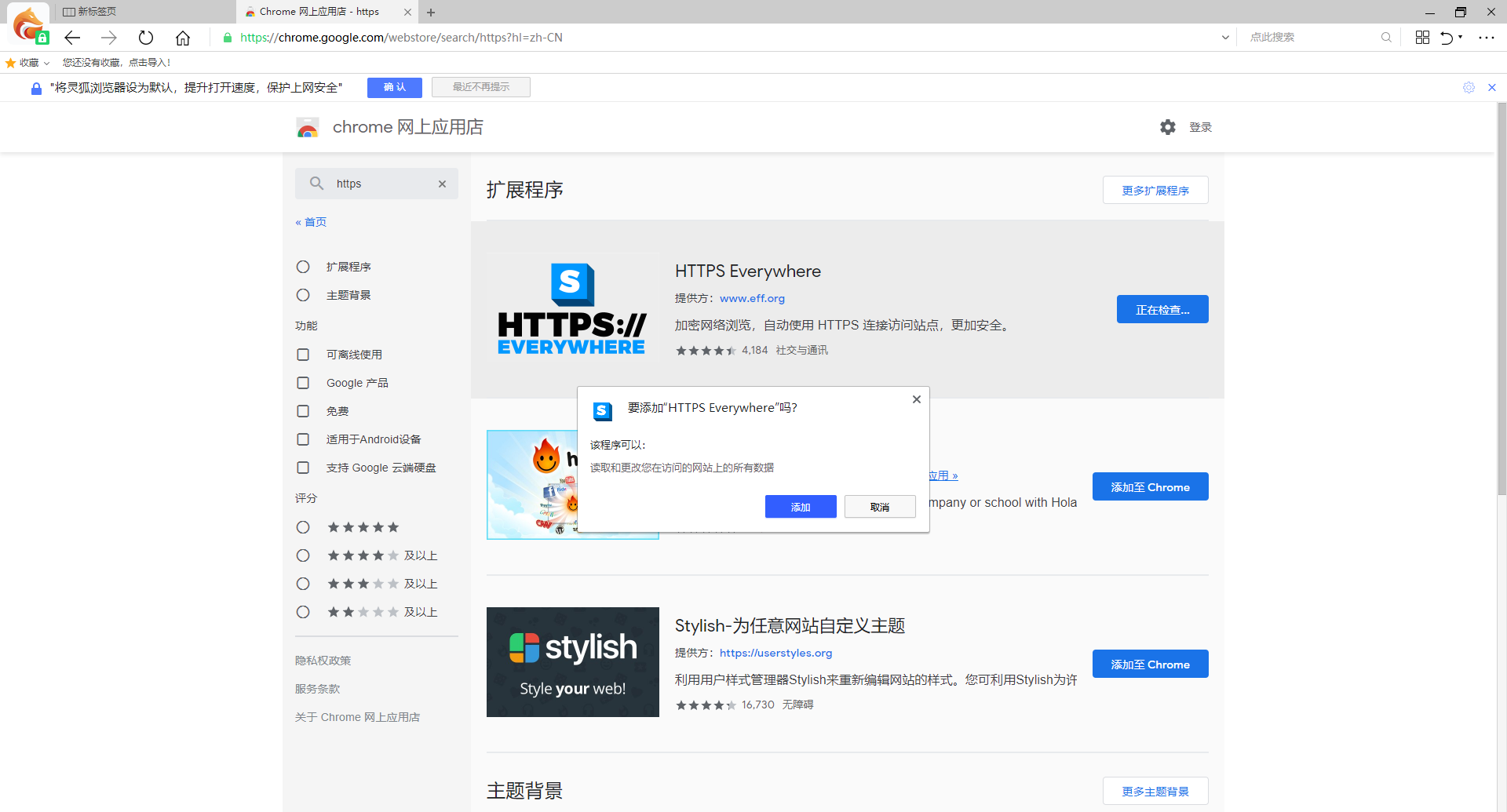The height and width of the screenshot is (812, 1507).
Task: Click the 正在检查... button
Action: [x=1162, y=309]
